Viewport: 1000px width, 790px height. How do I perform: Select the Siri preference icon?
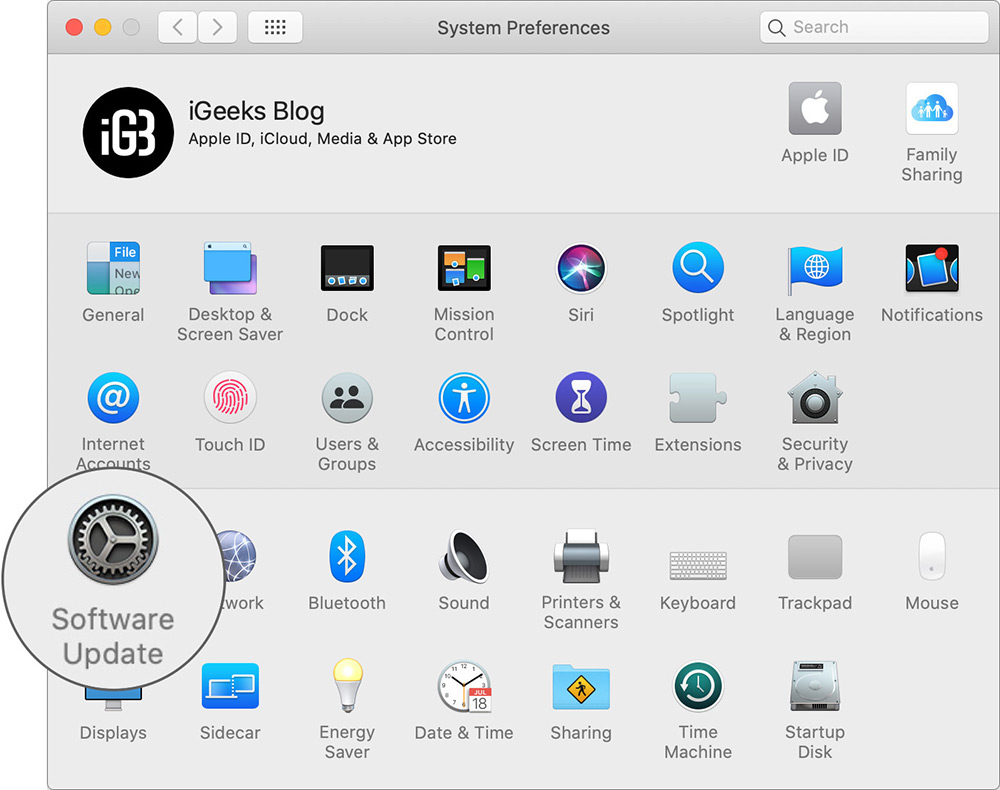(581, 268)
